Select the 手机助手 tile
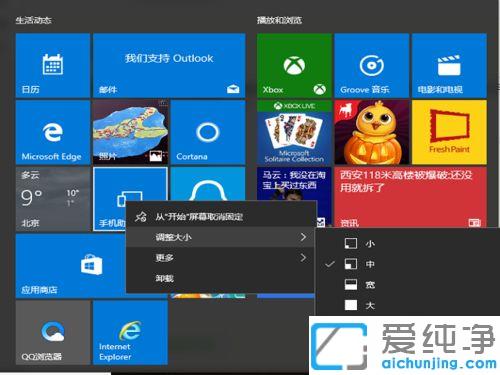The image size is (500, 375). point(110,199)
